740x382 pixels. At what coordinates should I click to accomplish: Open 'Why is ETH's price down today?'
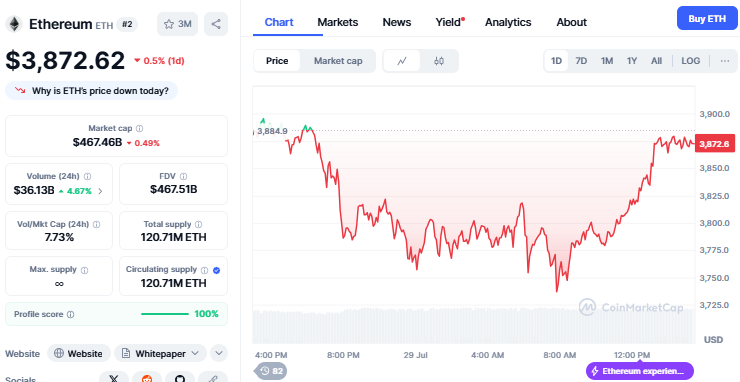[x=92, y=91]
